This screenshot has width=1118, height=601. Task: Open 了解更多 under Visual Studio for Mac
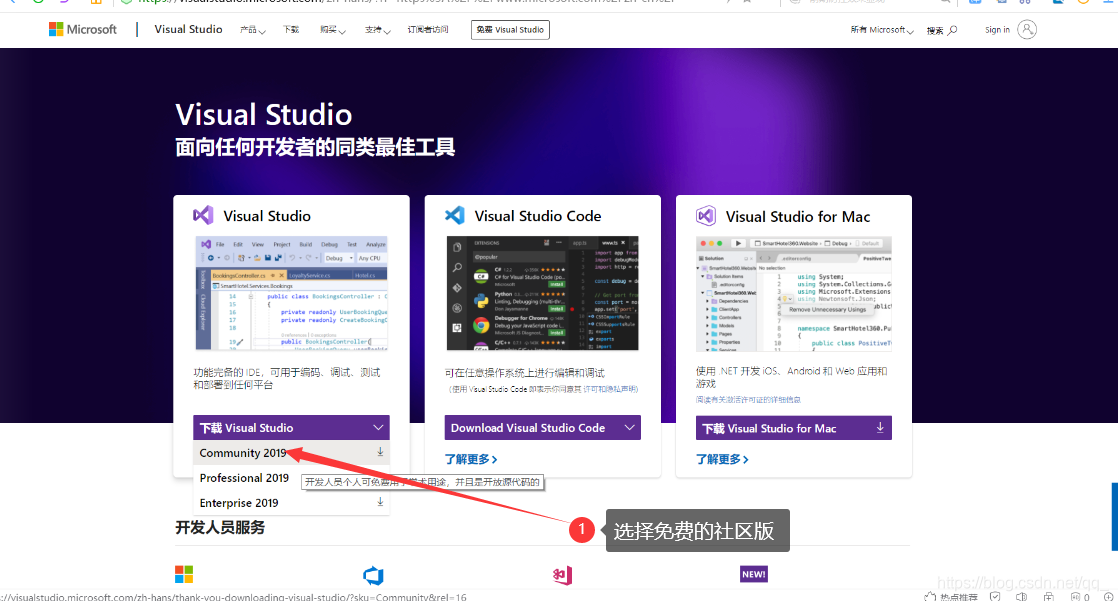pyautogui.click(x=722, y=459)
